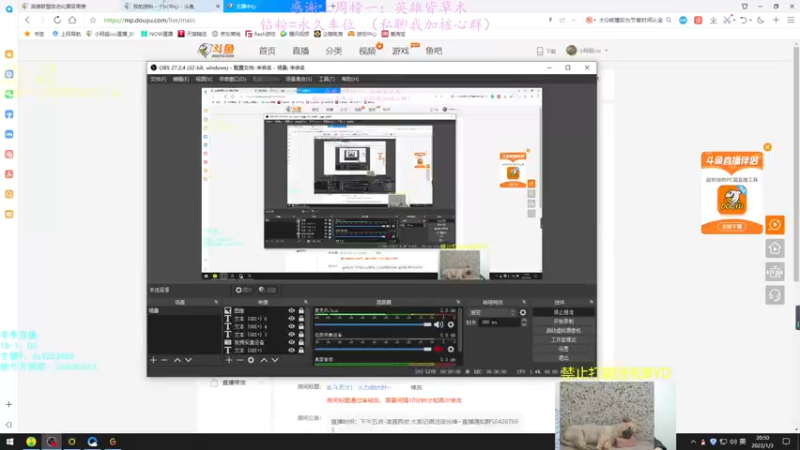This screenshot has height=450, width=800.
Task: Toggle visibility of 视频采集设备 source
Action: pos(291,342)
